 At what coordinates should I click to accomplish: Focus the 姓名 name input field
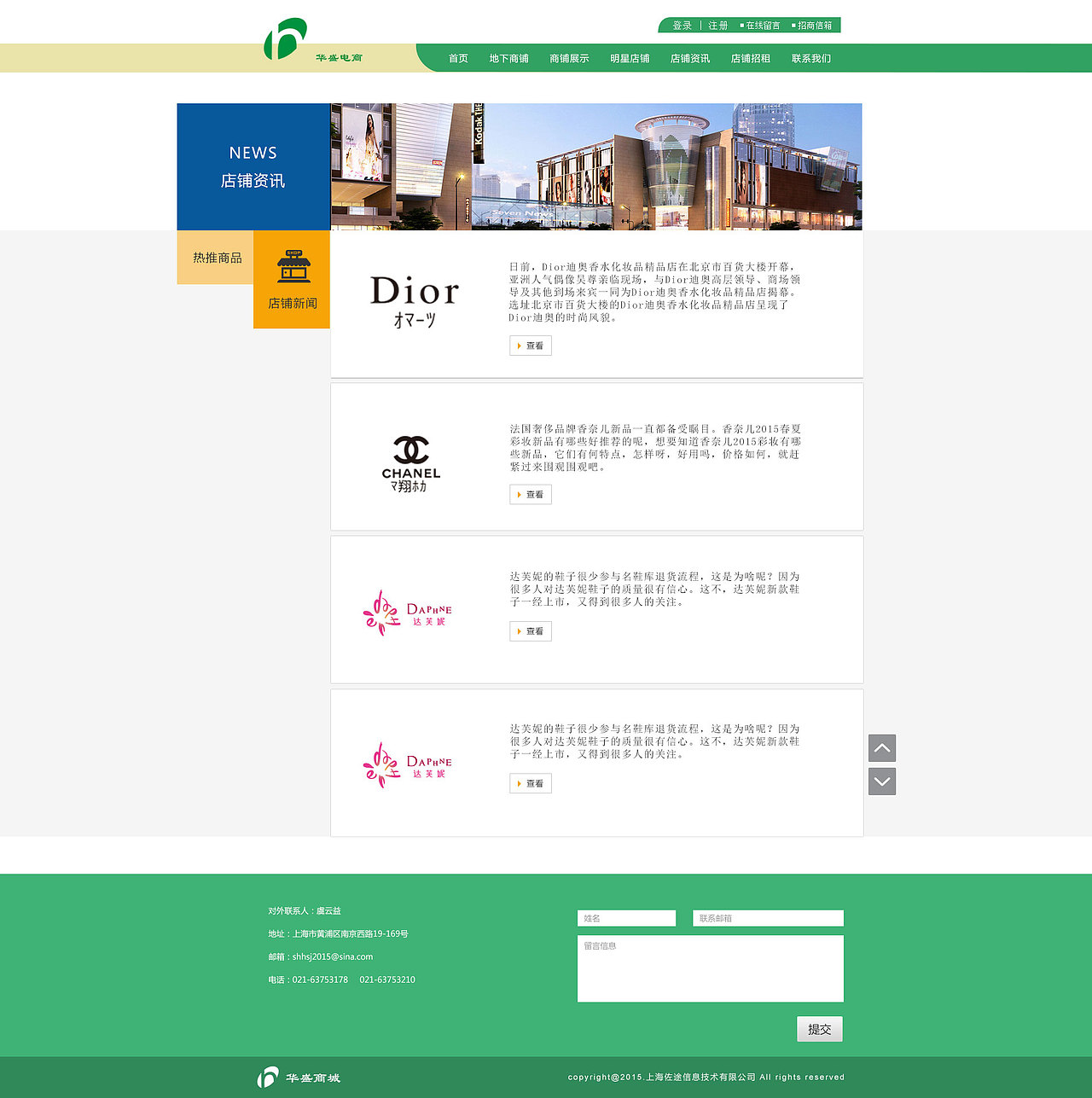coord(626,918)
